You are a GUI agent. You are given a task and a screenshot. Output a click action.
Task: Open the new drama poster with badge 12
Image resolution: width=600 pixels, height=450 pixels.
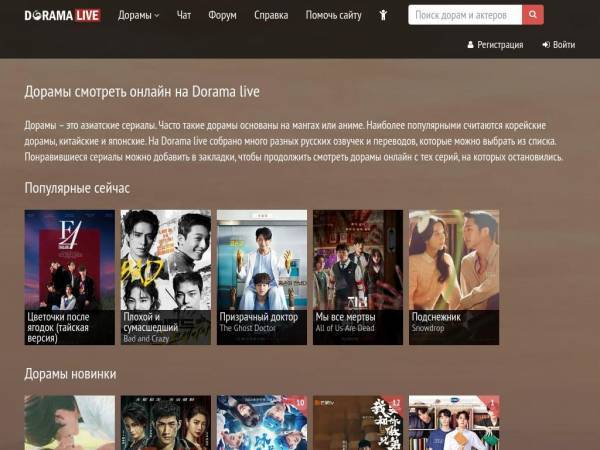[x=358, y=422]
